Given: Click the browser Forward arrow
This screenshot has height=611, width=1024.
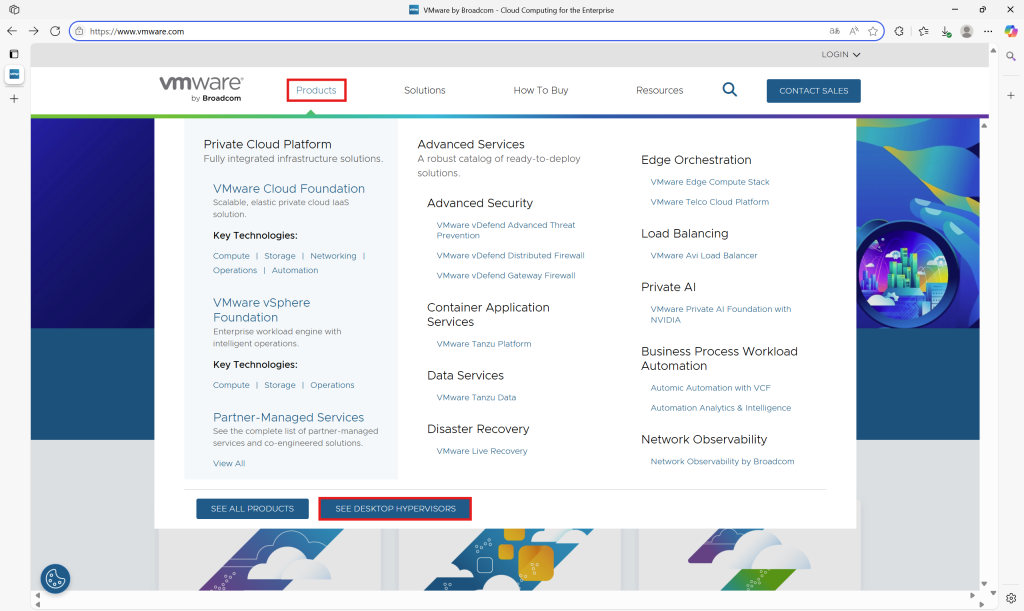Looking at the screenshot, I should [x=33, y=31].
